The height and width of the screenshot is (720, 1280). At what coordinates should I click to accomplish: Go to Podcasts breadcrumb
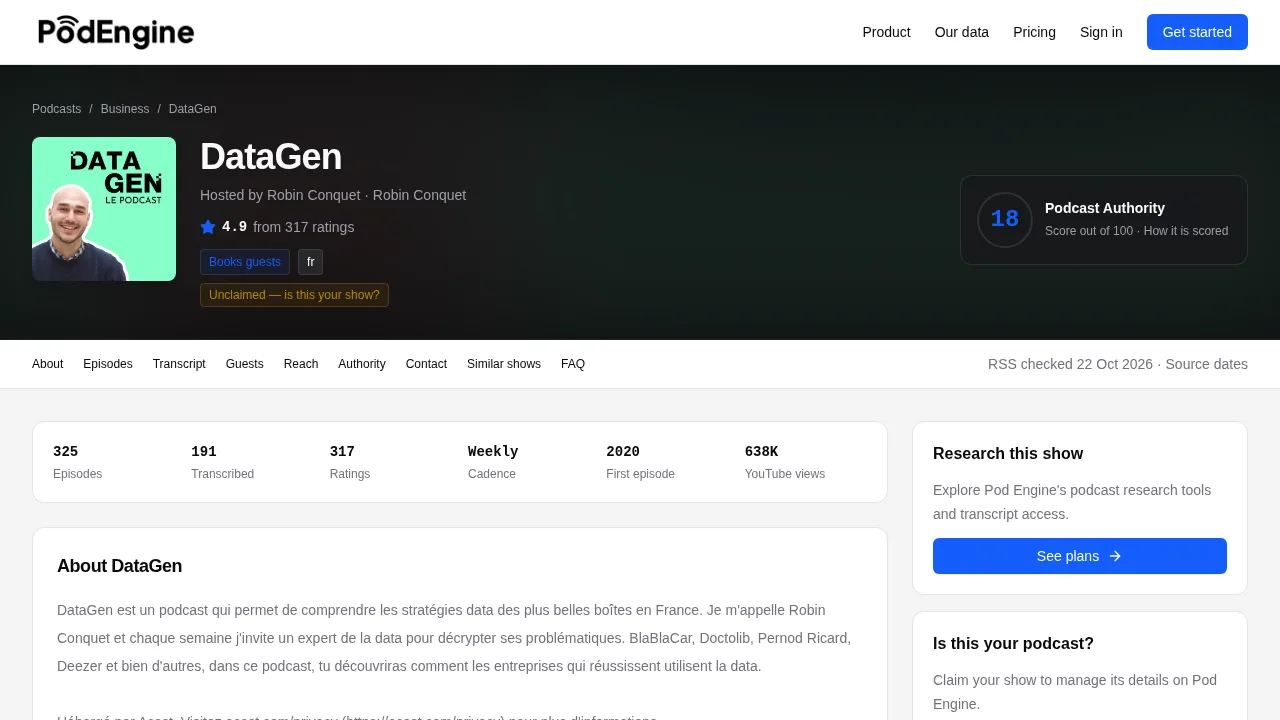pos(56,109)
